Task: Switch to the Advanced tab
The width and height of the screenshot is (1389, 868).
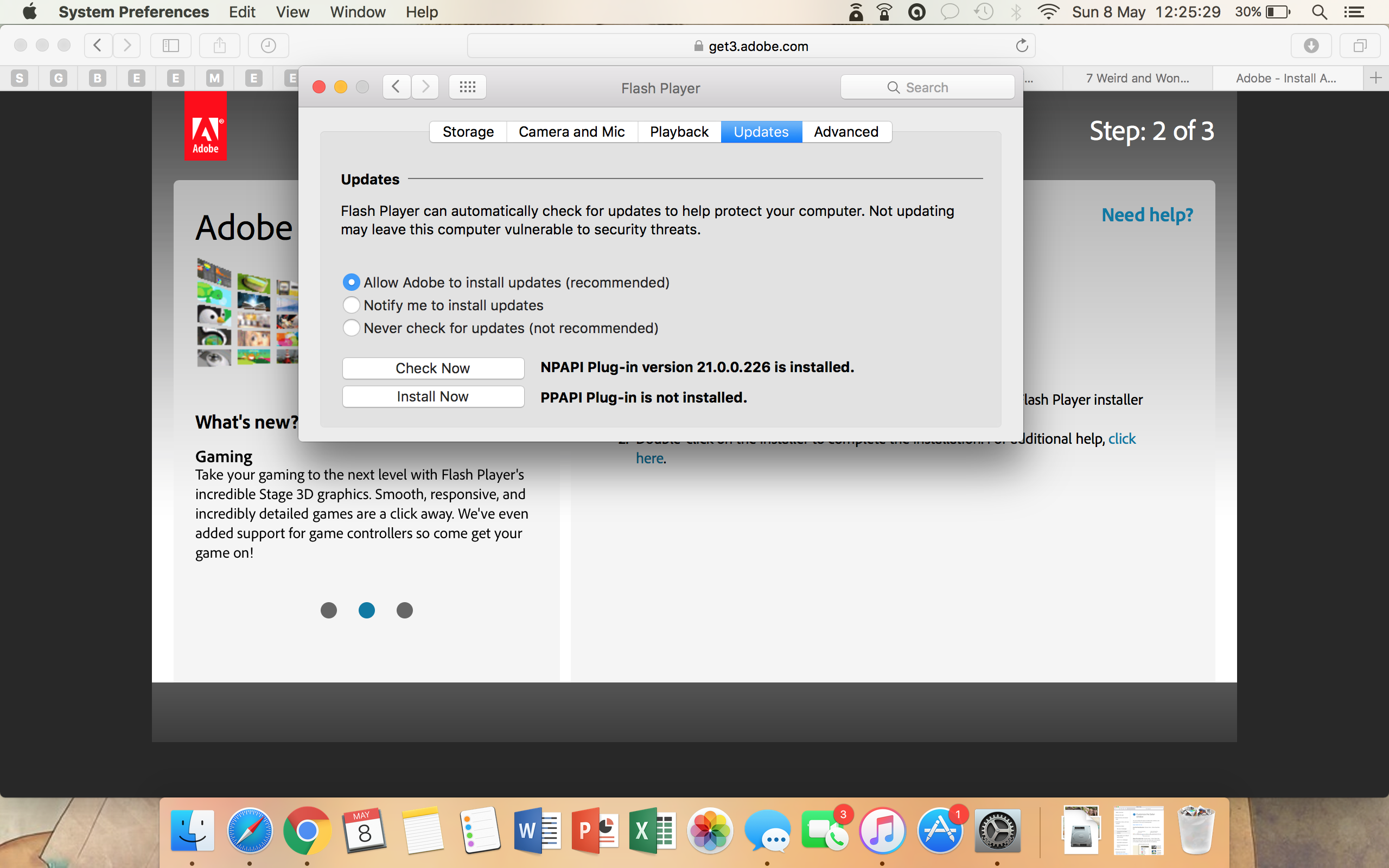Action: point(846,131)
